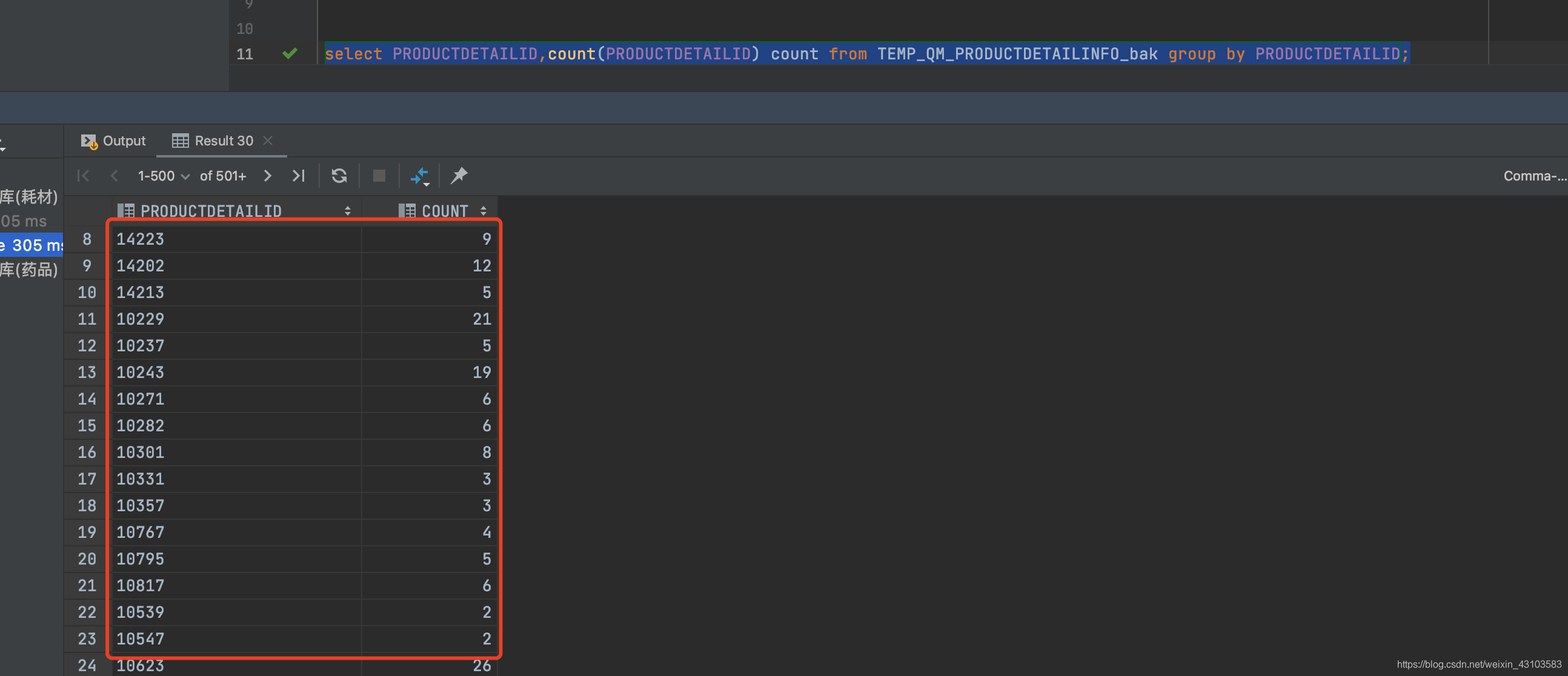The width and height of the screenshot is (1568, 676).
Task: Select cell with product ID 10331
Action: pyautogui.click(x=237, y=480)
